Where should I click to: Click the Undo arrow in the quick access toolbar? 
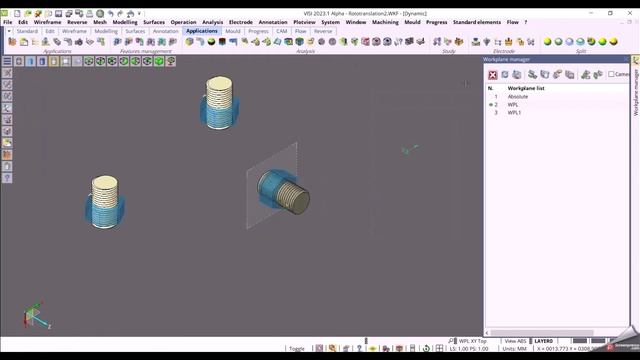[x=111, y=13]
